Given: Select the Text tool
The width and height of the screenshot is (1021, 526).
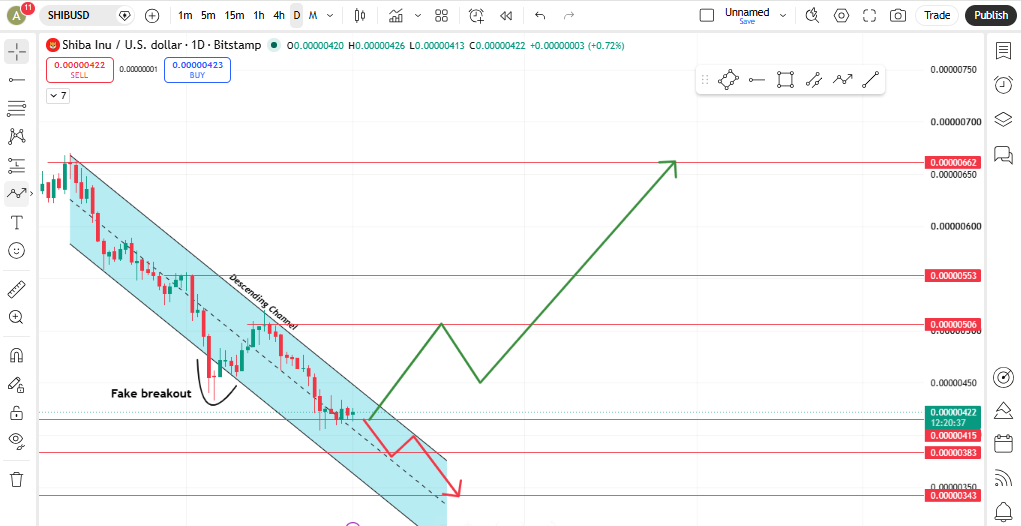Looking at the screenshot, I should point(17,223).
